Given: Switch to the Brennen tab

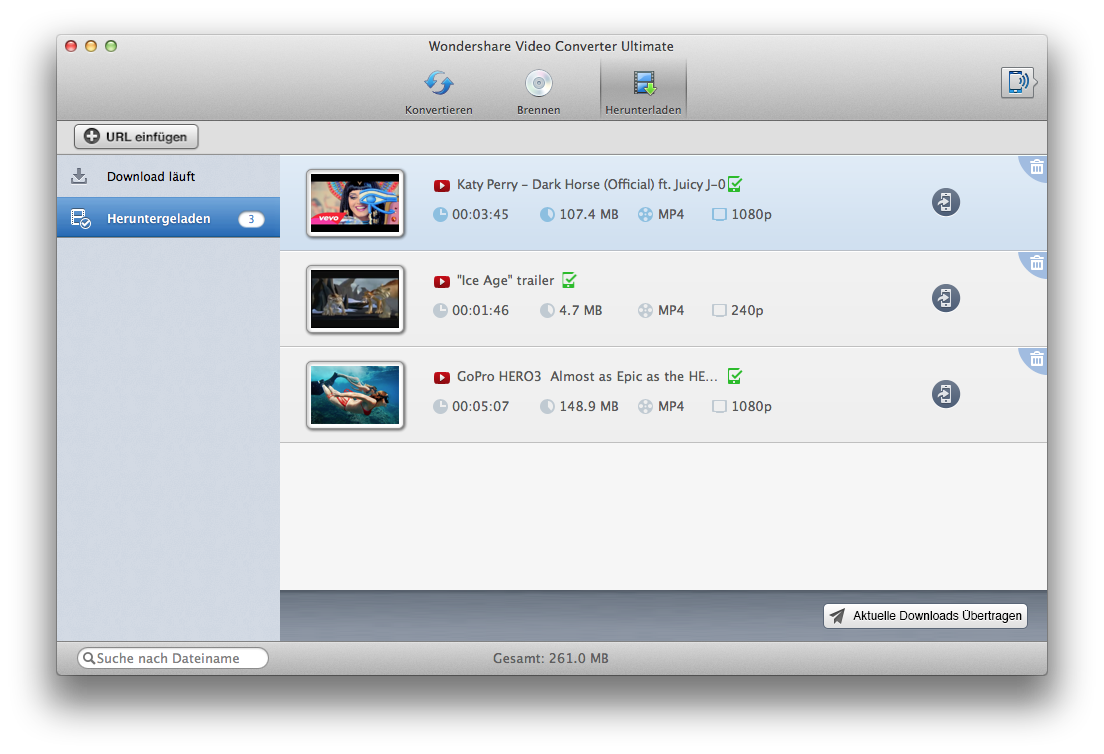Looking at the screenshot, I should coord(539,92).
